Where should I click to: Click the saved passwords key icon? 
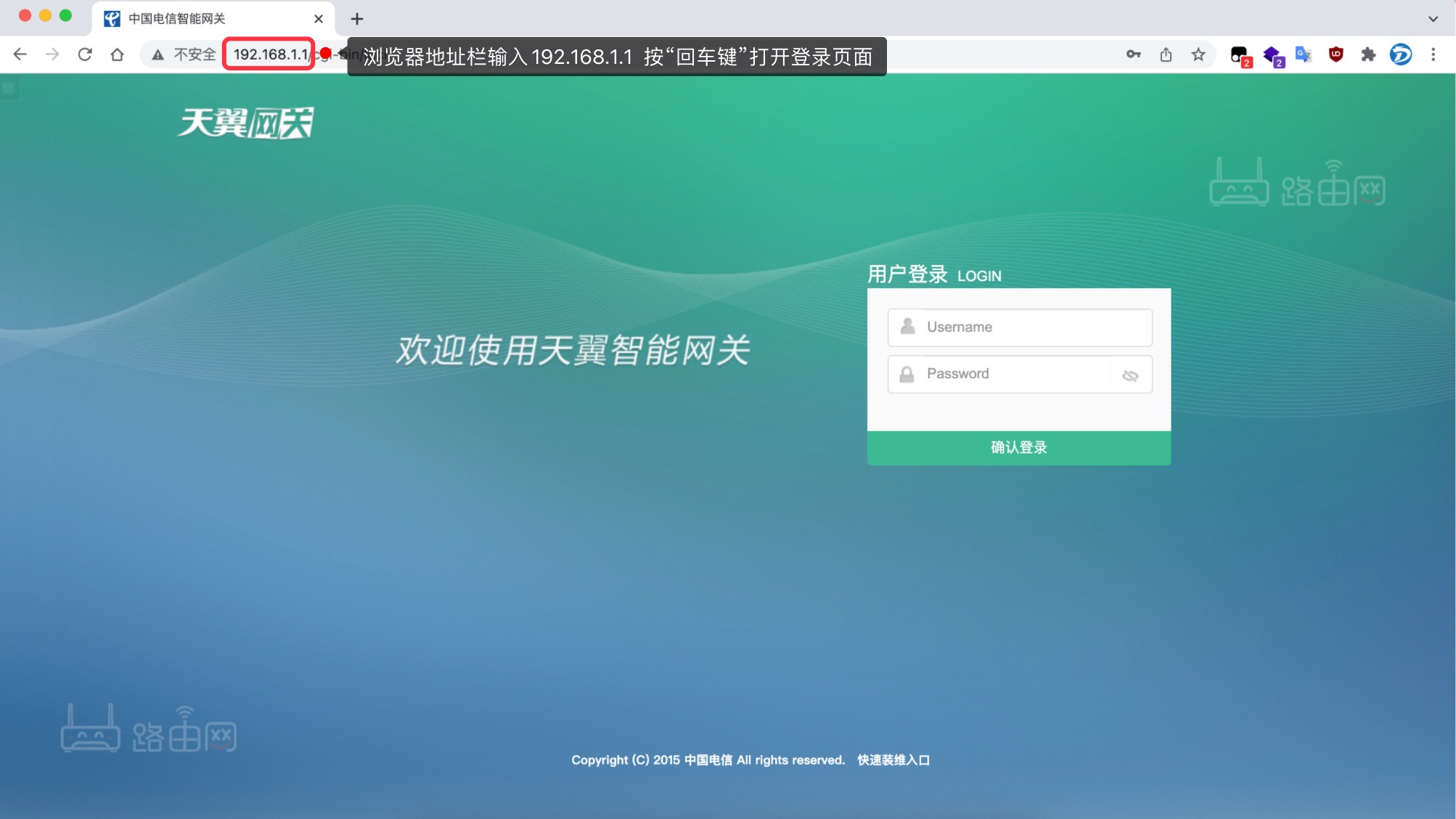coord(1133,54)
